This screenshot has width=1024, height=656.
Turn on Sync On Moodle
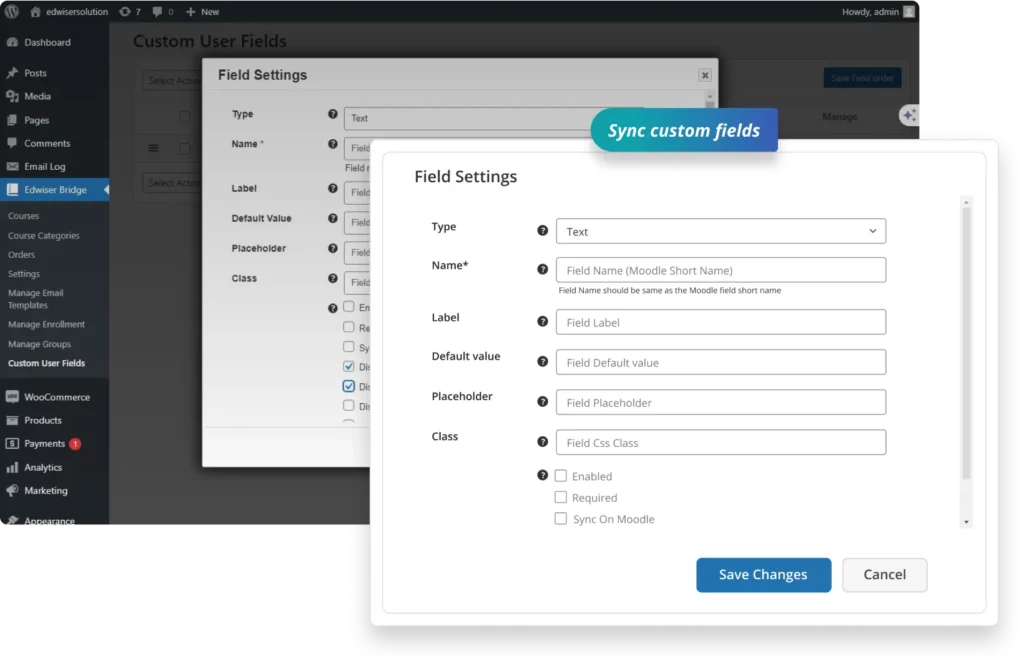[561, 519]
